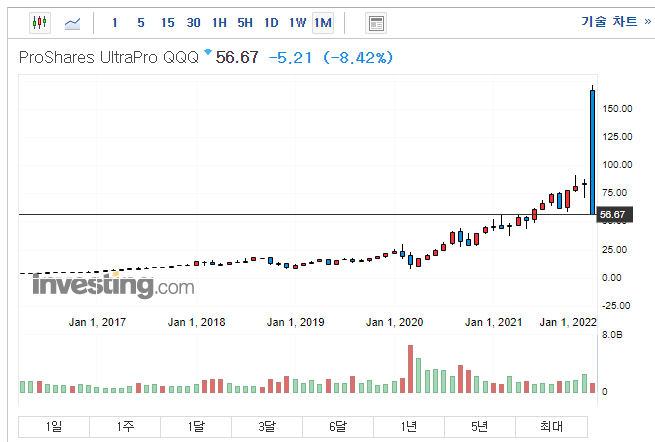Click the 150.00 price axis label
Viewport: 655px width, 442px height.
click(x=617, y=109)
